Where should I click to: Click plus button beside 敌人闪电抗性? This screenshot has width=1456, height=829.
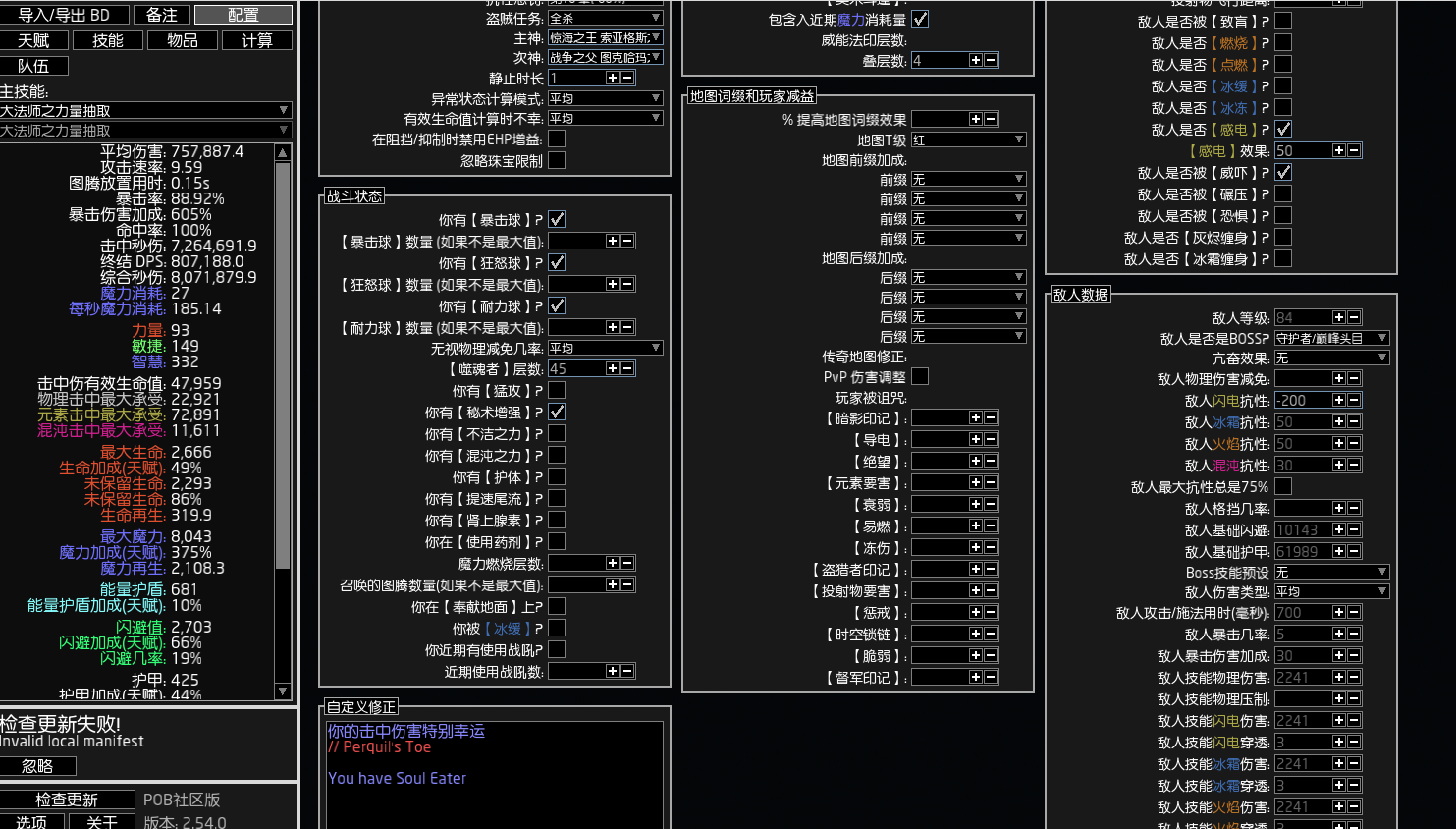(1338, 400)
